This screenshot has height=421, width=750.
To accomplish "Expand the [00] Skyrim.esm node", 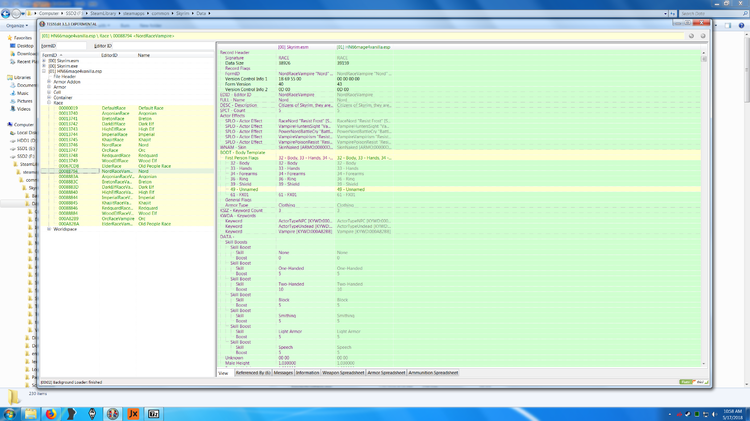I will [44, 61].
